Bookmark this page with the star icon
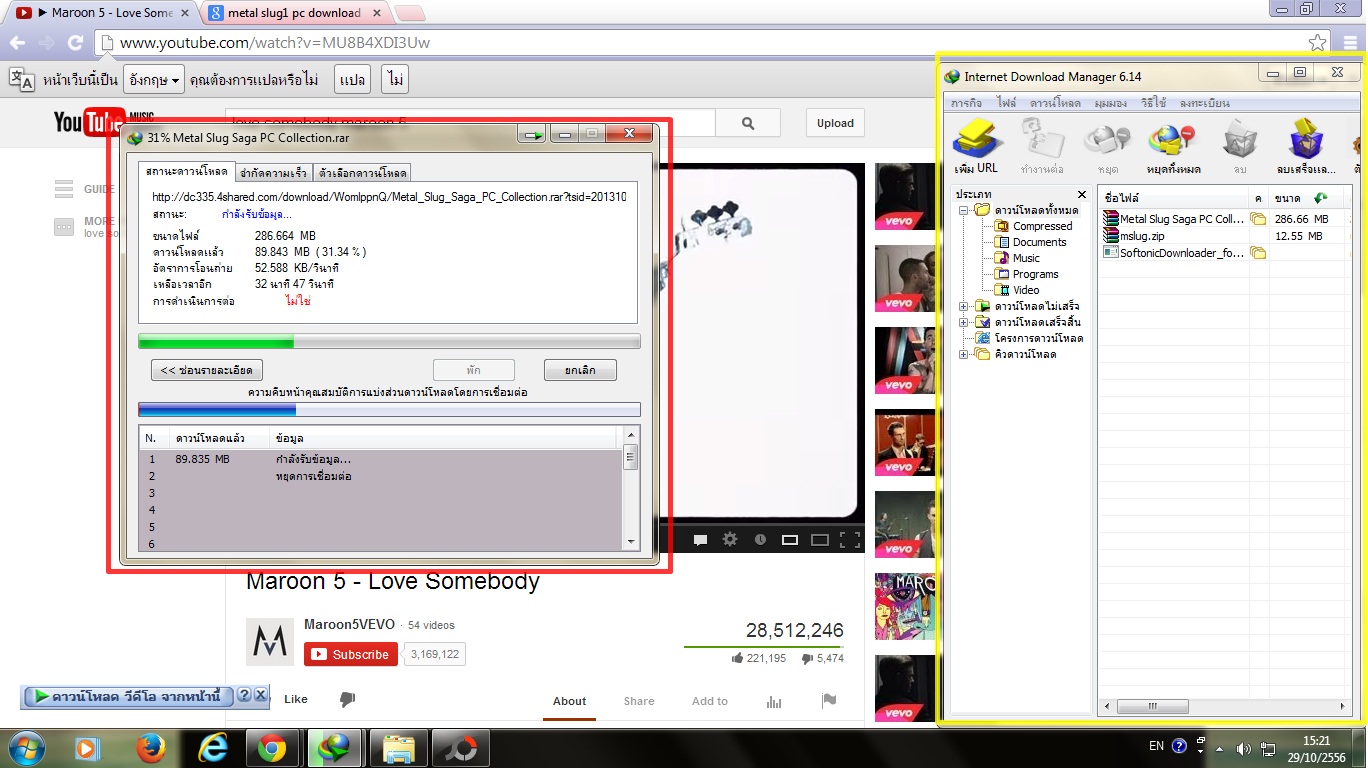The image size is (1368, 768). pos(1318,43)
